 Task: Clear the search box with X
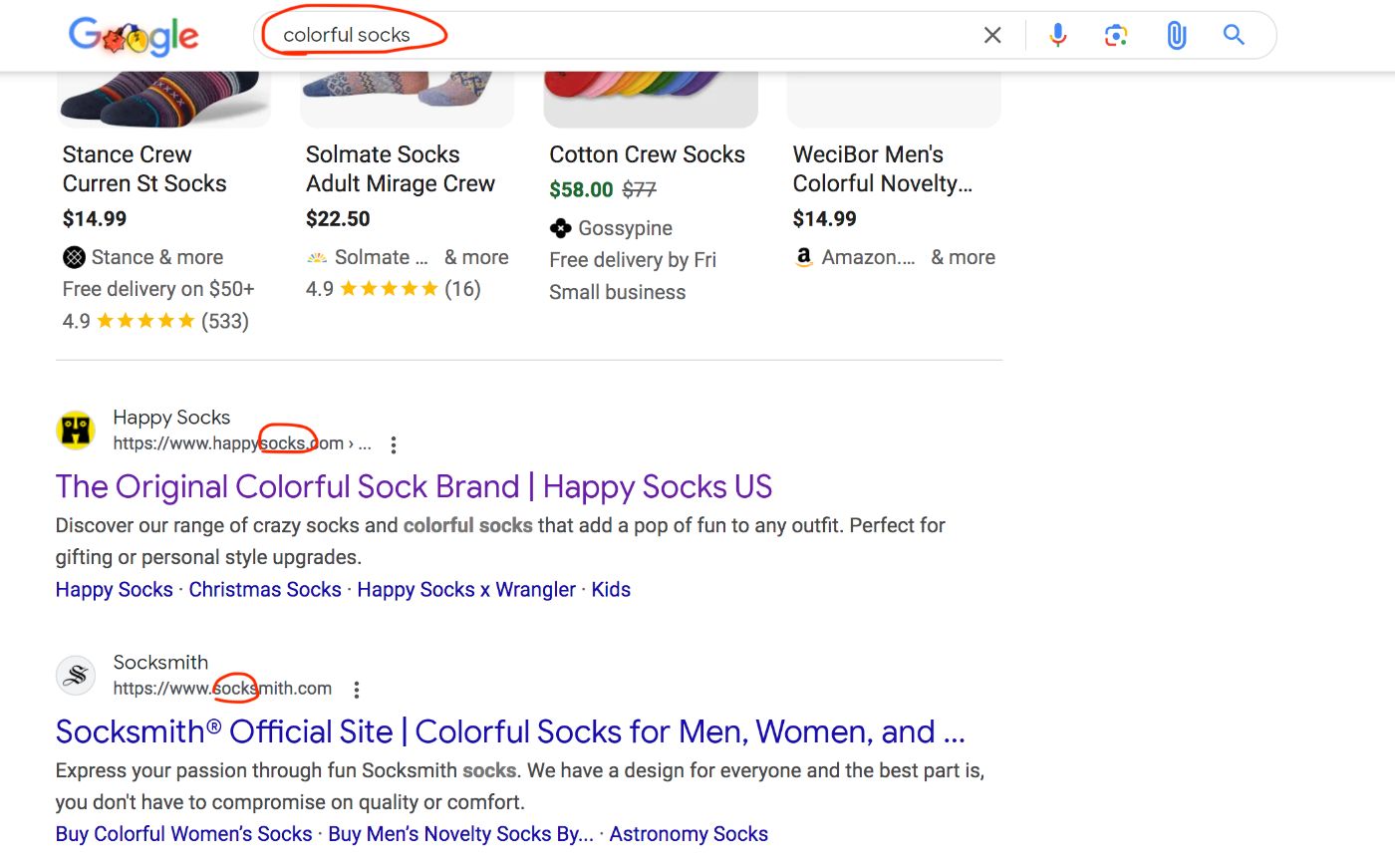coord(992,36)
